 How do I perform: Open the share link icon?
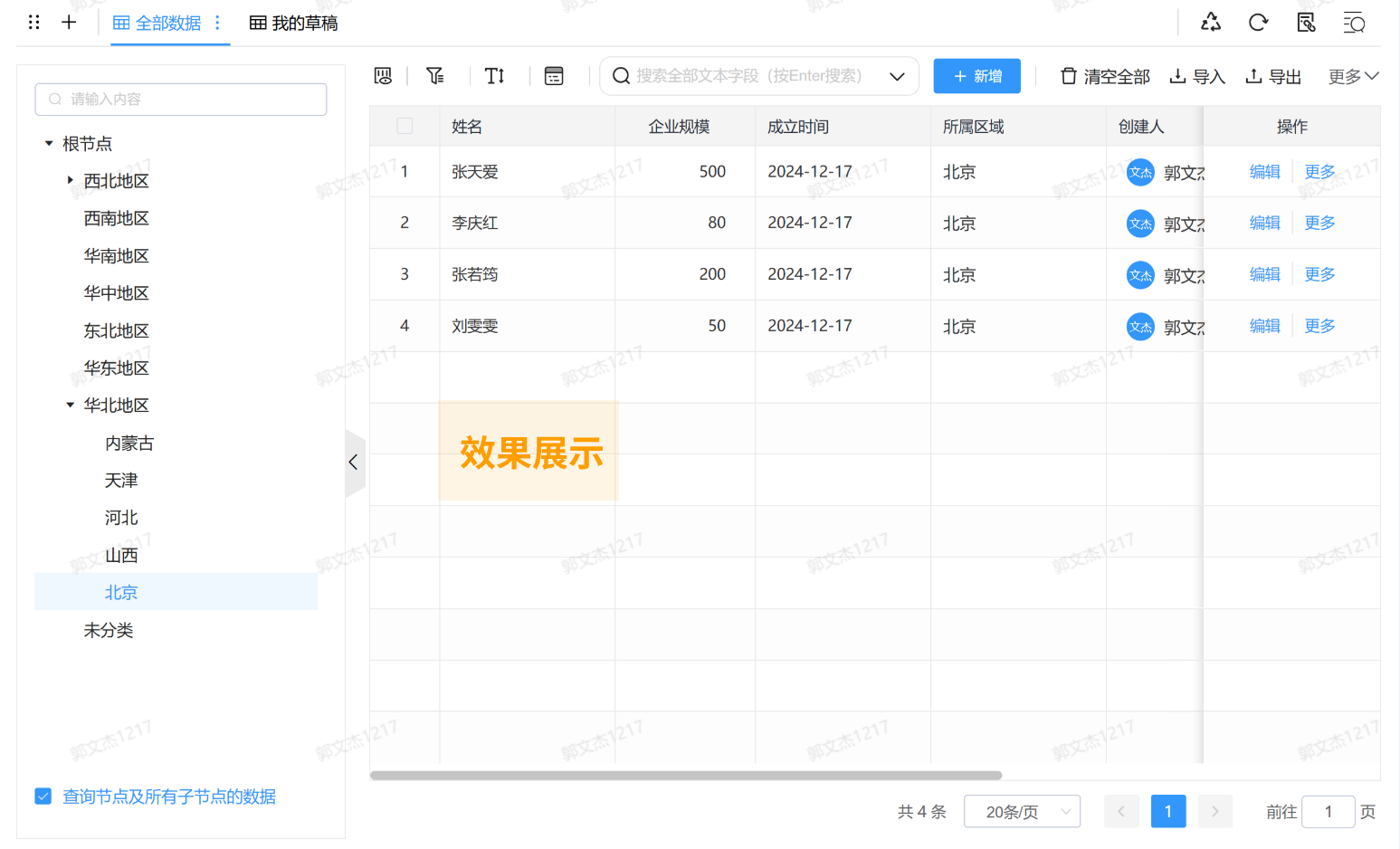point(1306,22)
